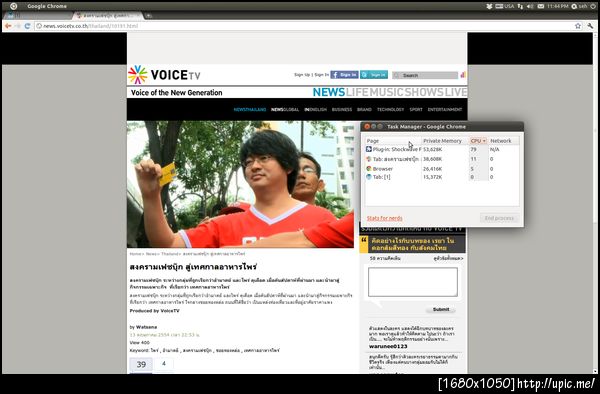Click the VoiceTV logo
This screenshot has height=394, width=600.
[x=164, y=75]
